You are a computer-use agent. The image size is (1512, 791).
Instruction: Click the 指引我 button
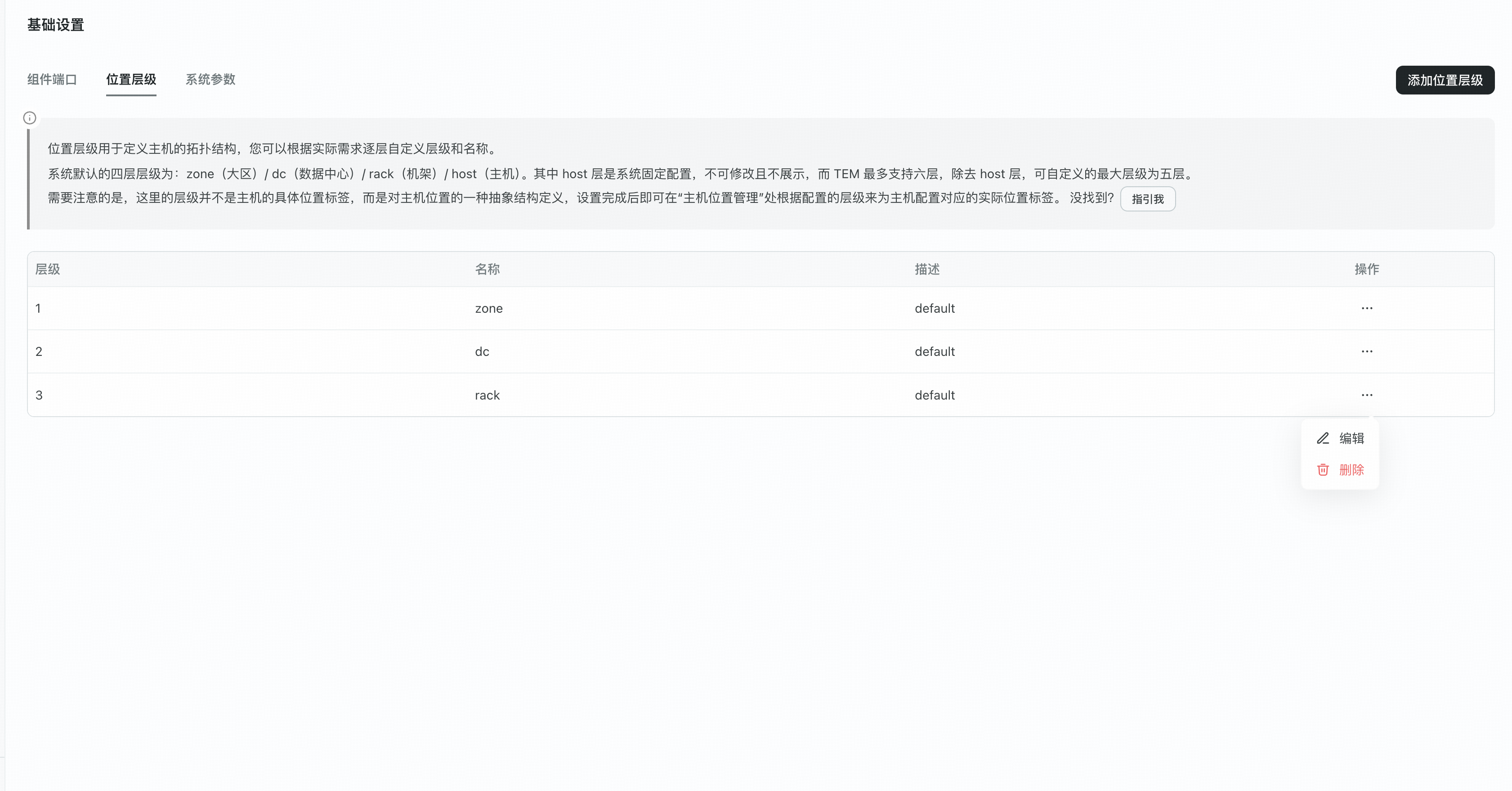pos(1148,199)
